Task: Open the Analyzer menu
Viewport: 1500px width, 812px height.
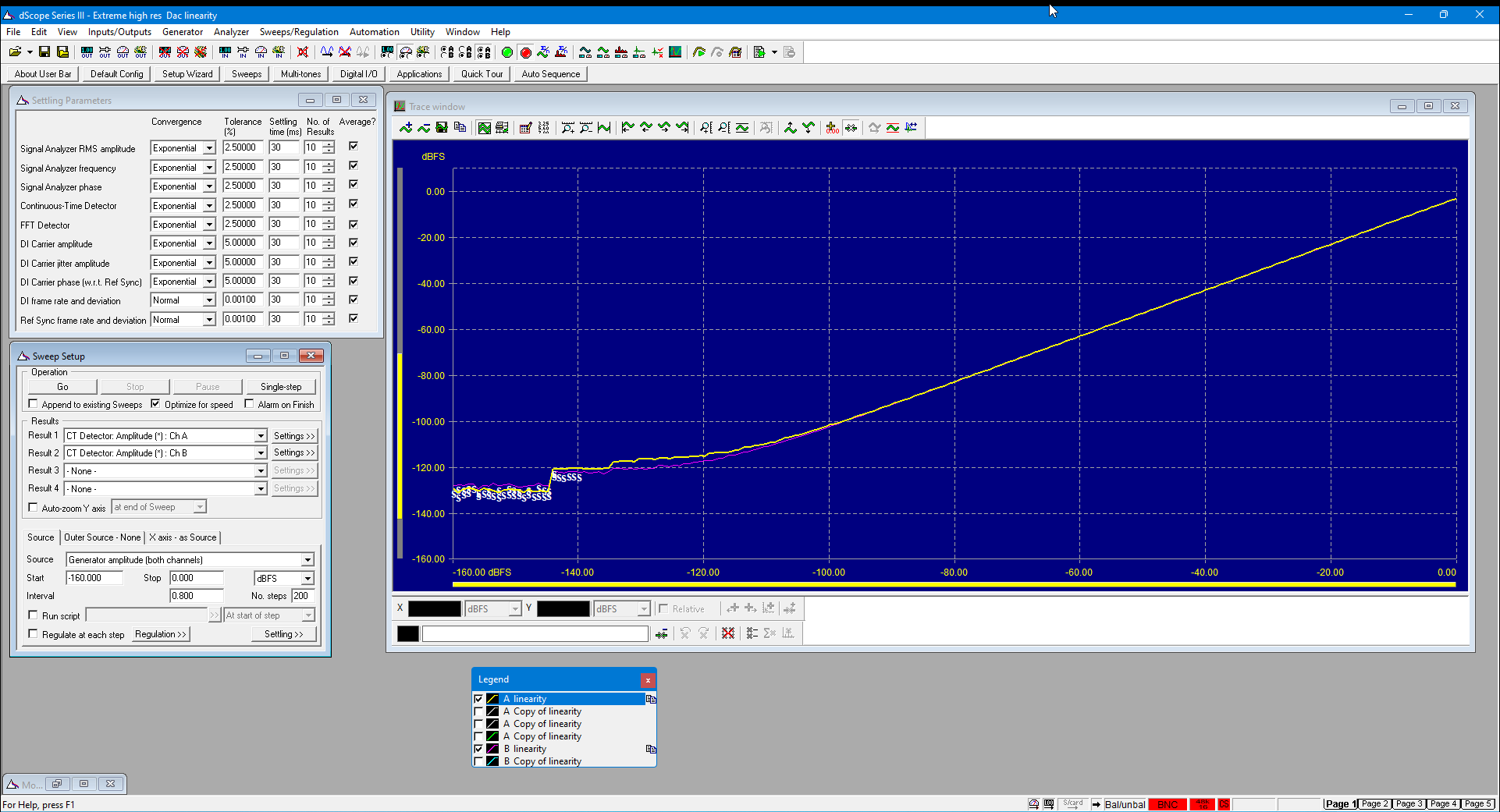Action: [231, 32]
